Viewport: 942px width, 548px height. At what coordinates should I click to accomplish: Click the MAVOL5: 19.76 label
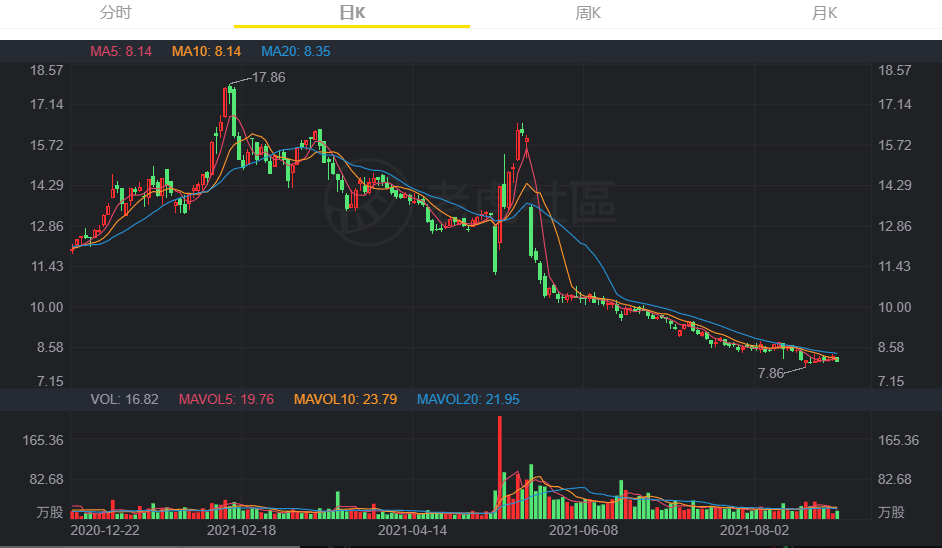click(226, 400)
